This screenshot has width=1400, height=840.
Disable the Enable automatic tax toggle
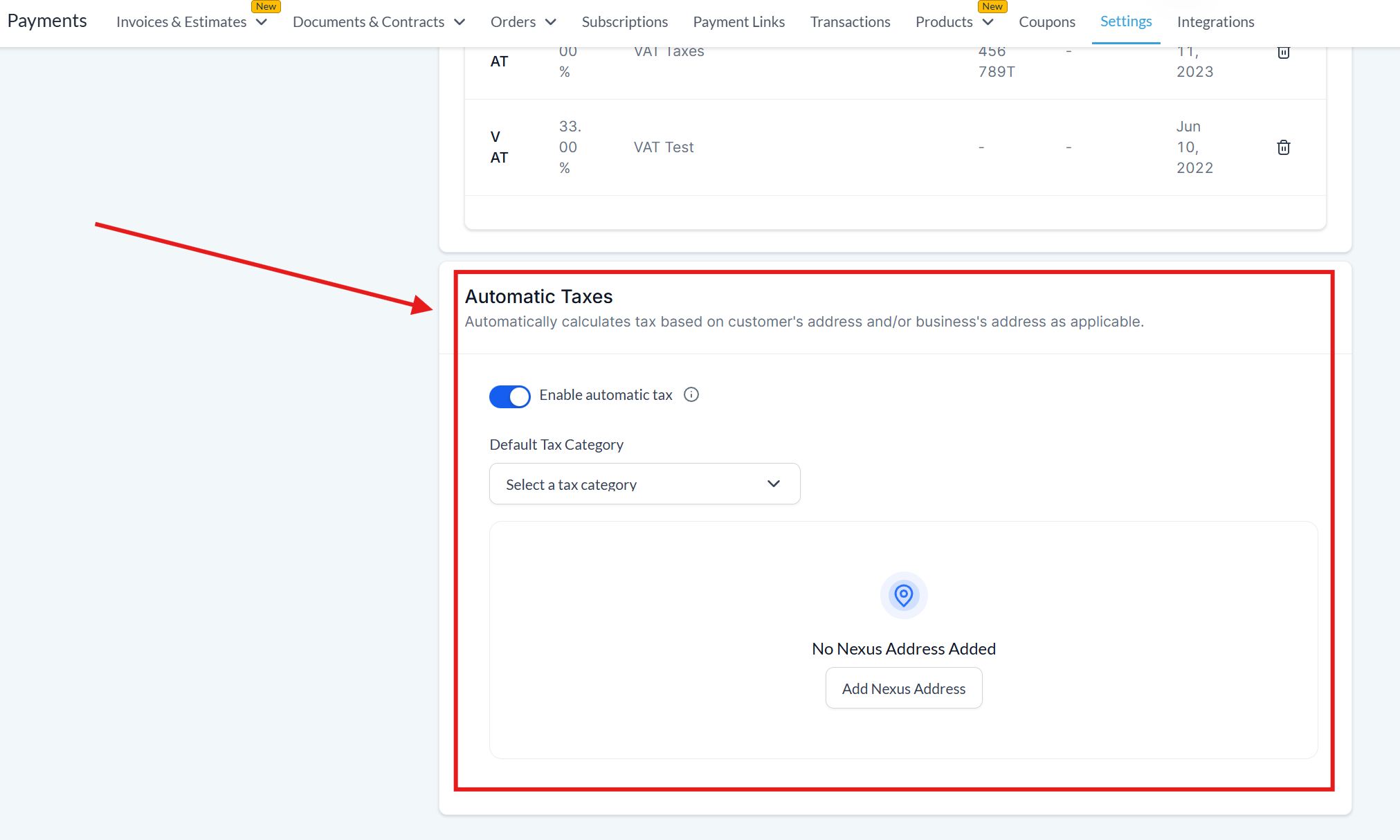click(509, 396)
